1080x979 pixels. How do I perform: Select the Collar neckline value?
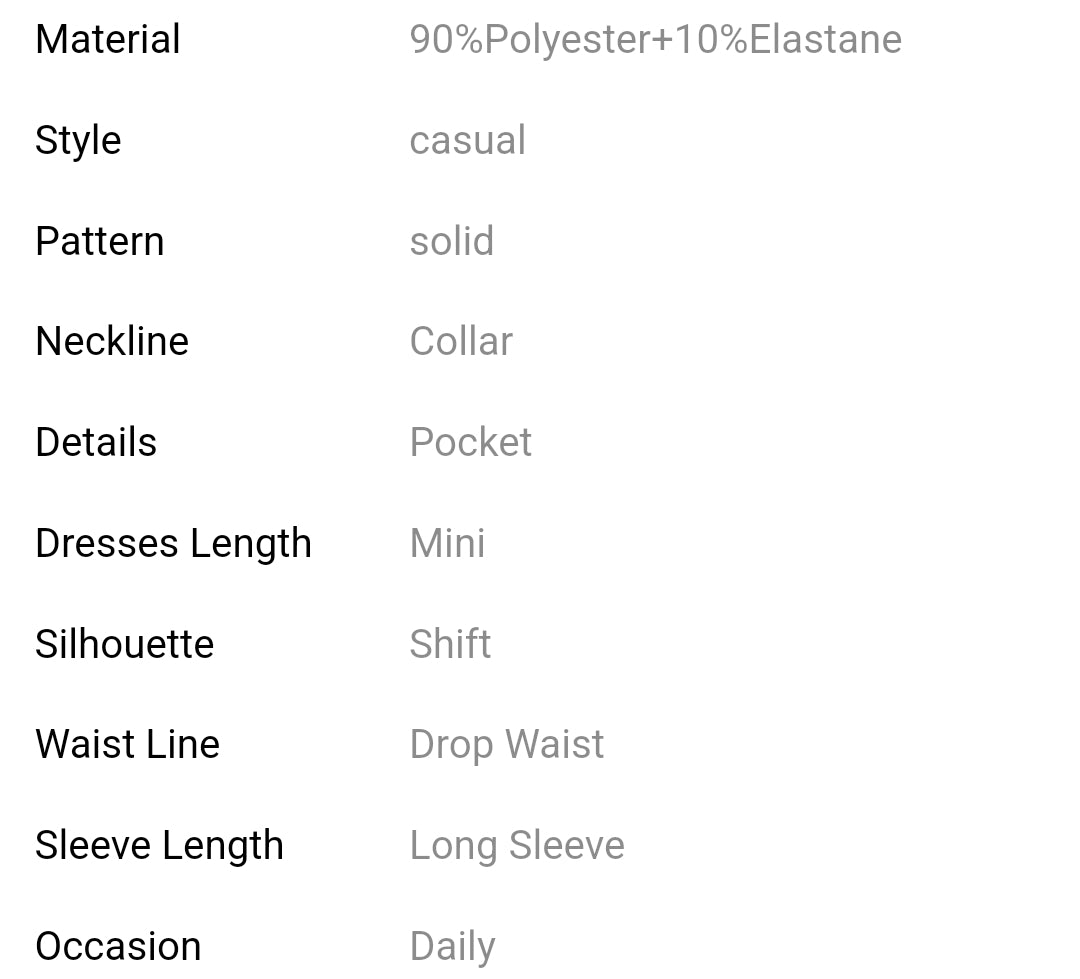461,341
